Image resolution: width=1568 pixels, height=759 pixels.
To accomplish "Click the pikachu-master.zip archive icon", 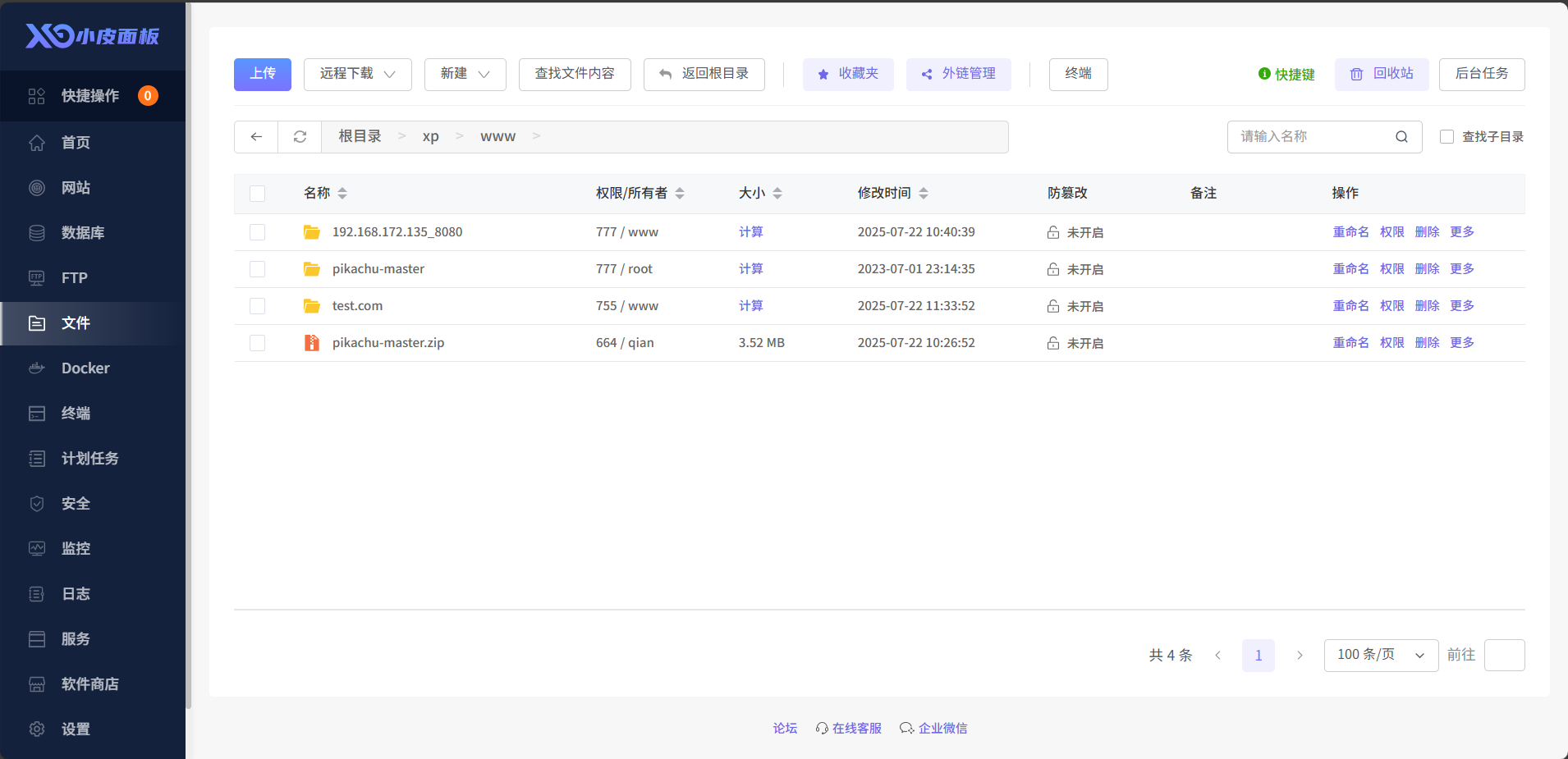I will 312,343.
